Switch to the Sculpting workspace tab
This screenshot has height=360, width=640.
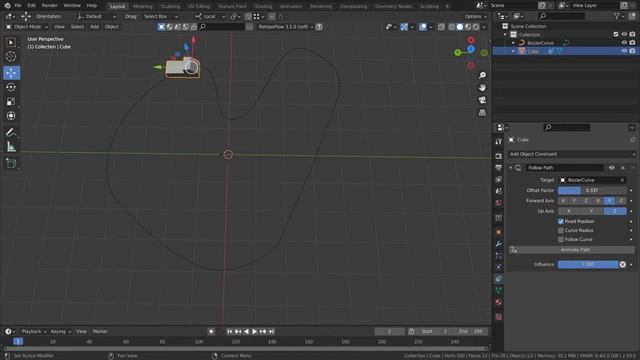coord(170,6)
